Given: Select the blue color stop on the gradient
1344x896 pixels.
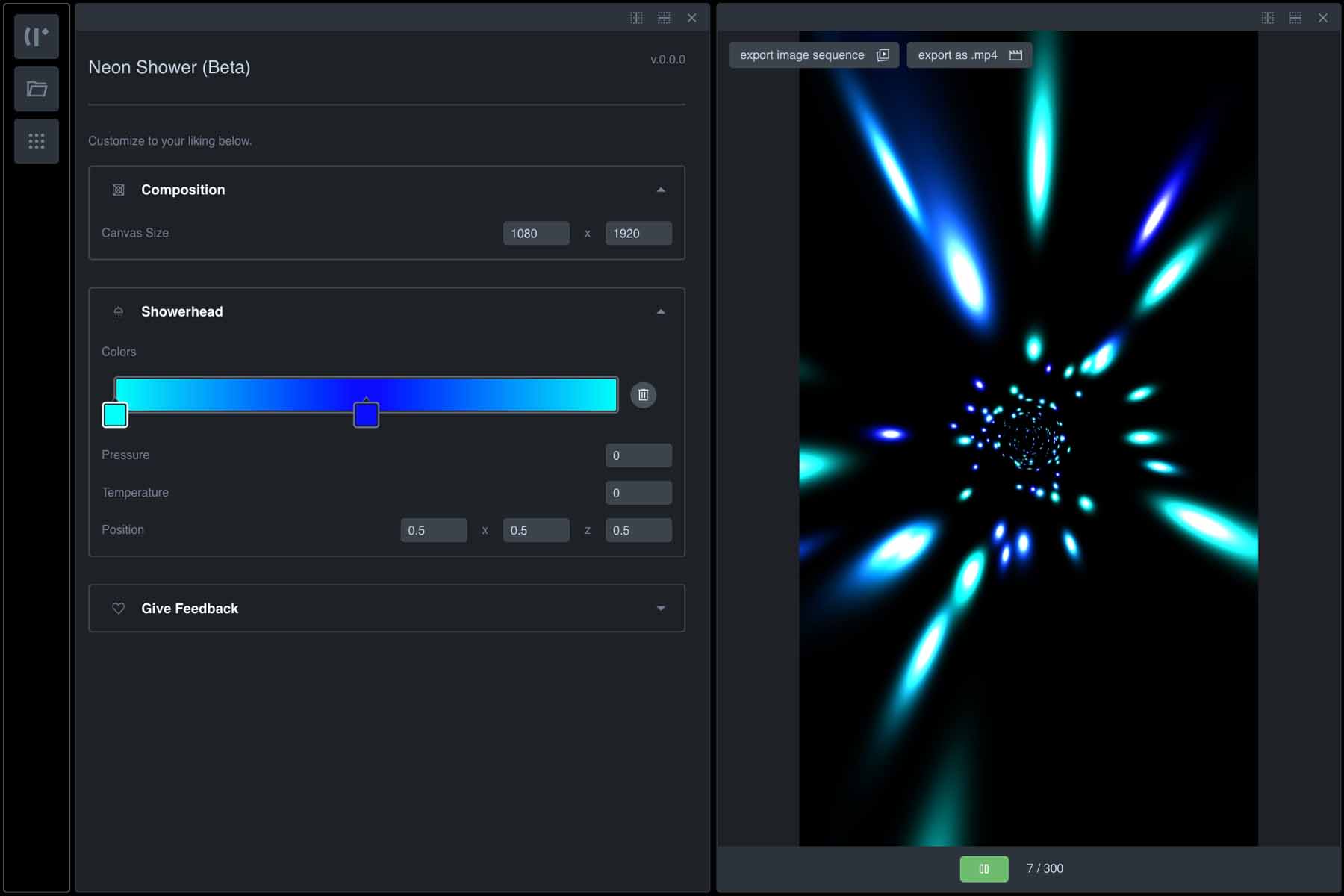Looking at the screenshot, I should 367,417.
